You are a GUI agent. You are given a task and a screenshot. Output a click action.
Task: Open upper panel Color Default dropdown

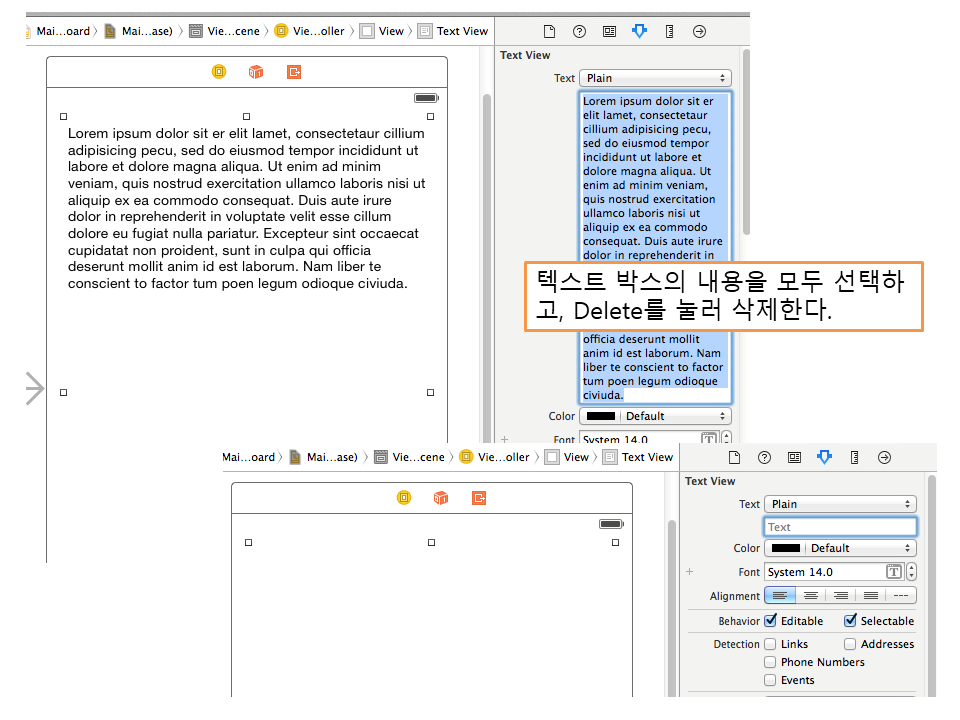click(655, 416)
